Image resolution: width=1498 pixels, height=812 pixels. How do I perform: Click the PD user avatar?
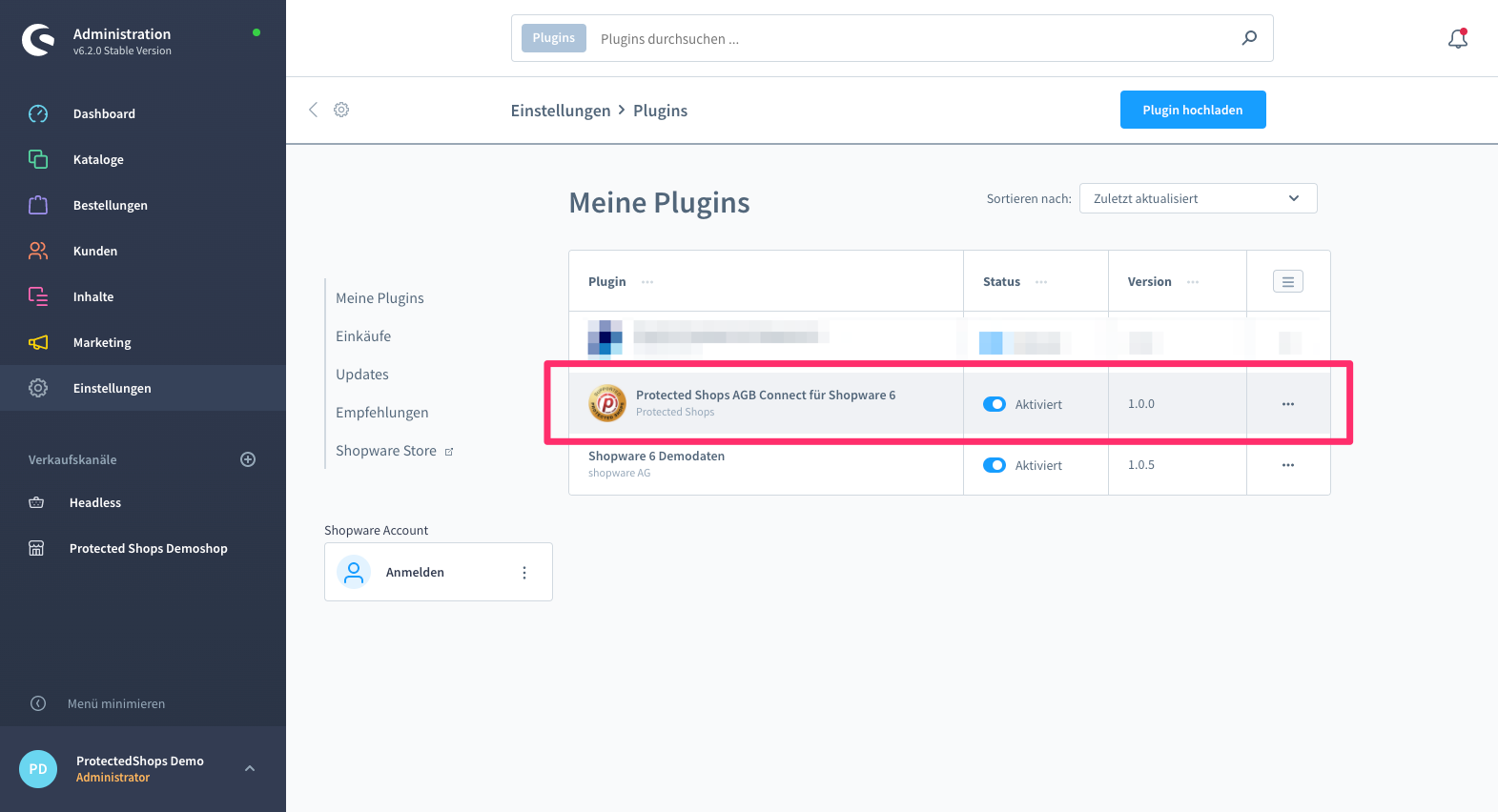click(x=38, y=769)
